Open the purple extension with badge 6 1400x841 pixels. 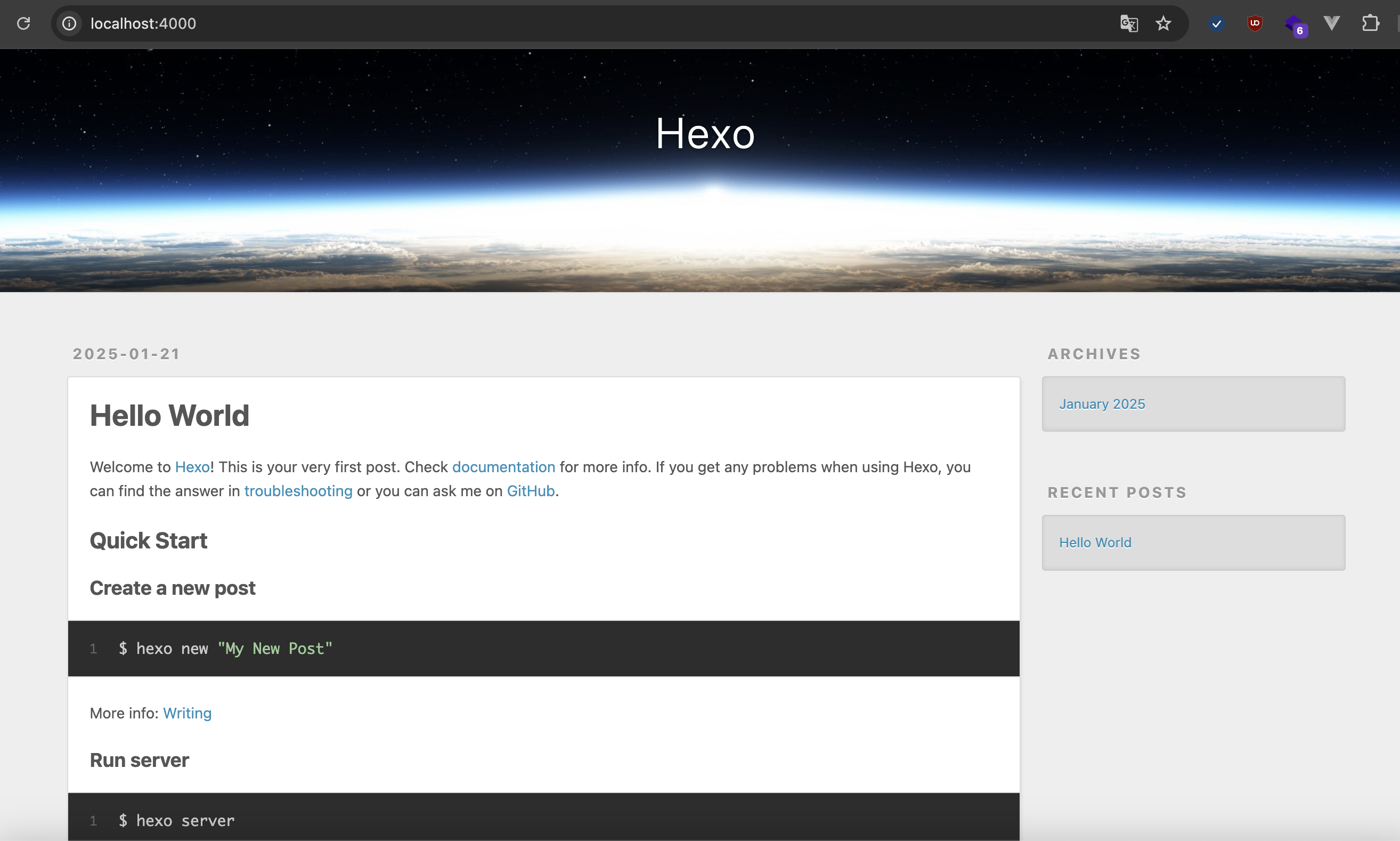point(1295,25)
